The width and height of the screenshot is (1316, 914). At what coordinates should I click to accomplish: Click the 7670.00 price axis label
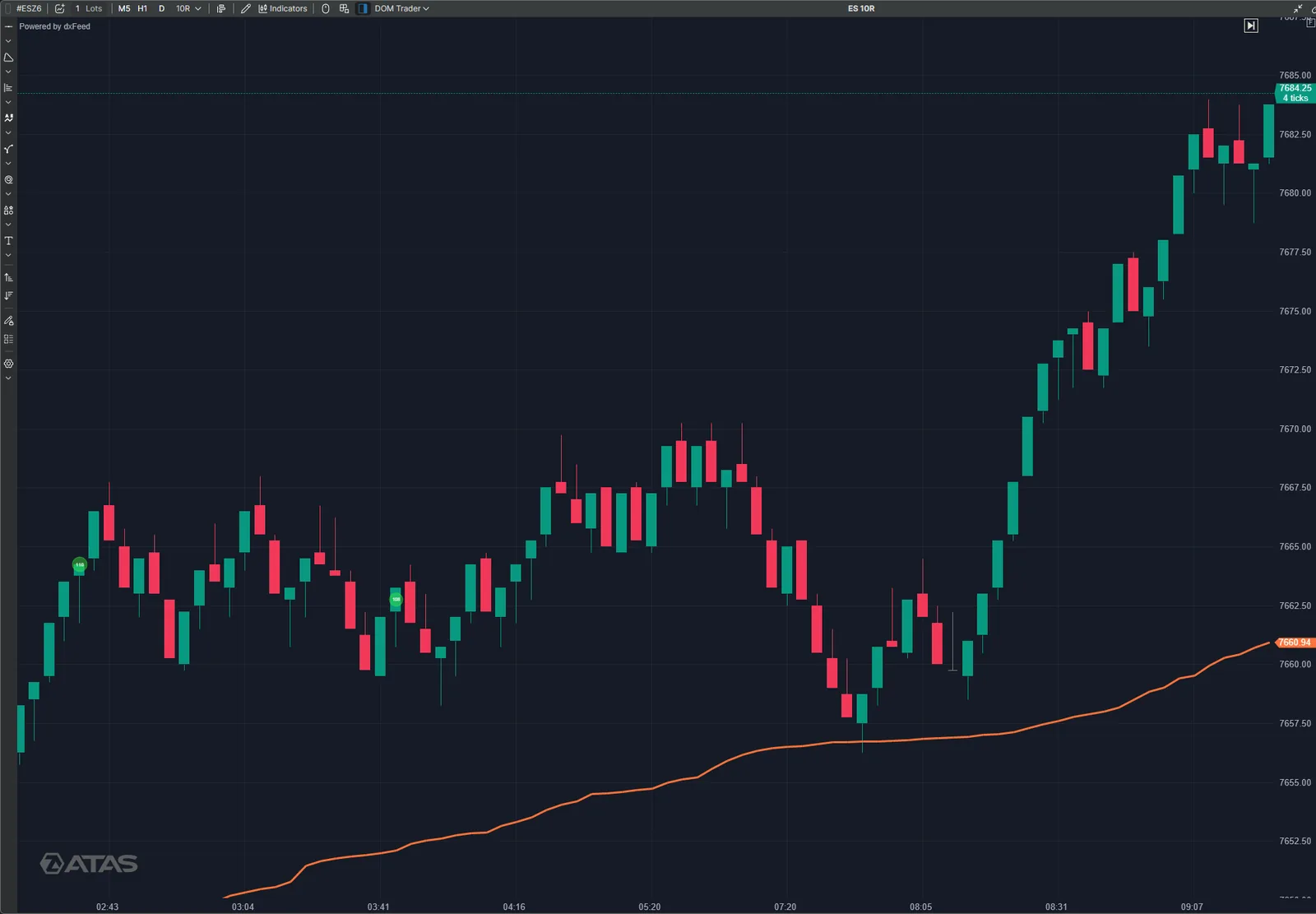1295,429
